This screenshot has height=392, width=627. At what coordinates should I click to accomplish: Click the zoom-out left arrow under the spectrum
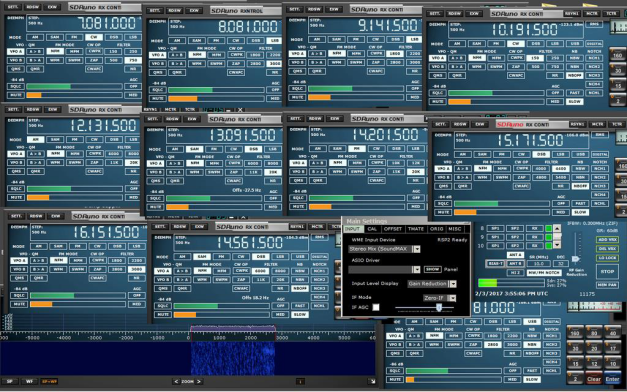[176, 381]
